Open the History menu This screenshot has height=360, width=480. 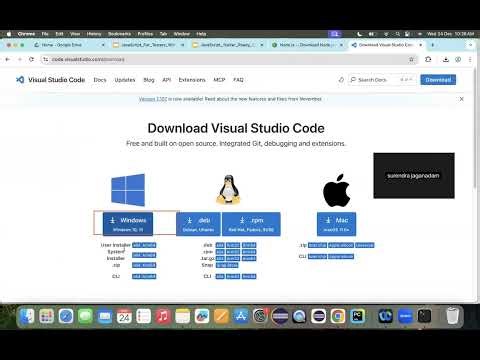[94, 34]
